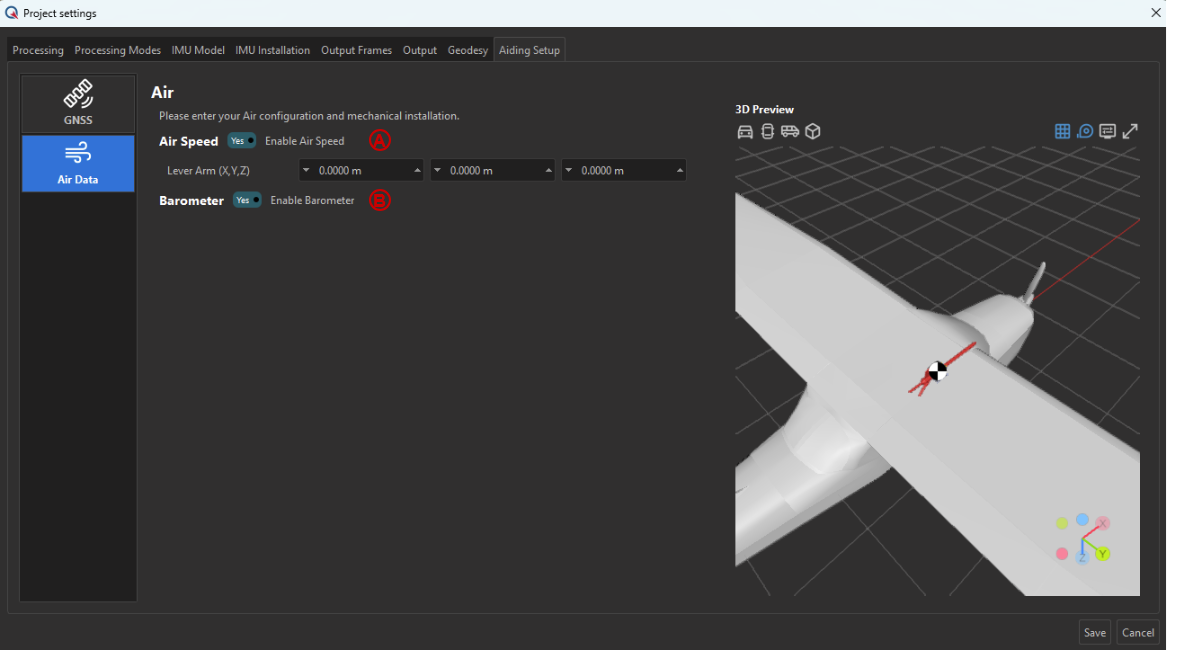Click the measurement tool icon in 3D Preview
This screenshot has width=1186, height=670.
click(1085, 131)
